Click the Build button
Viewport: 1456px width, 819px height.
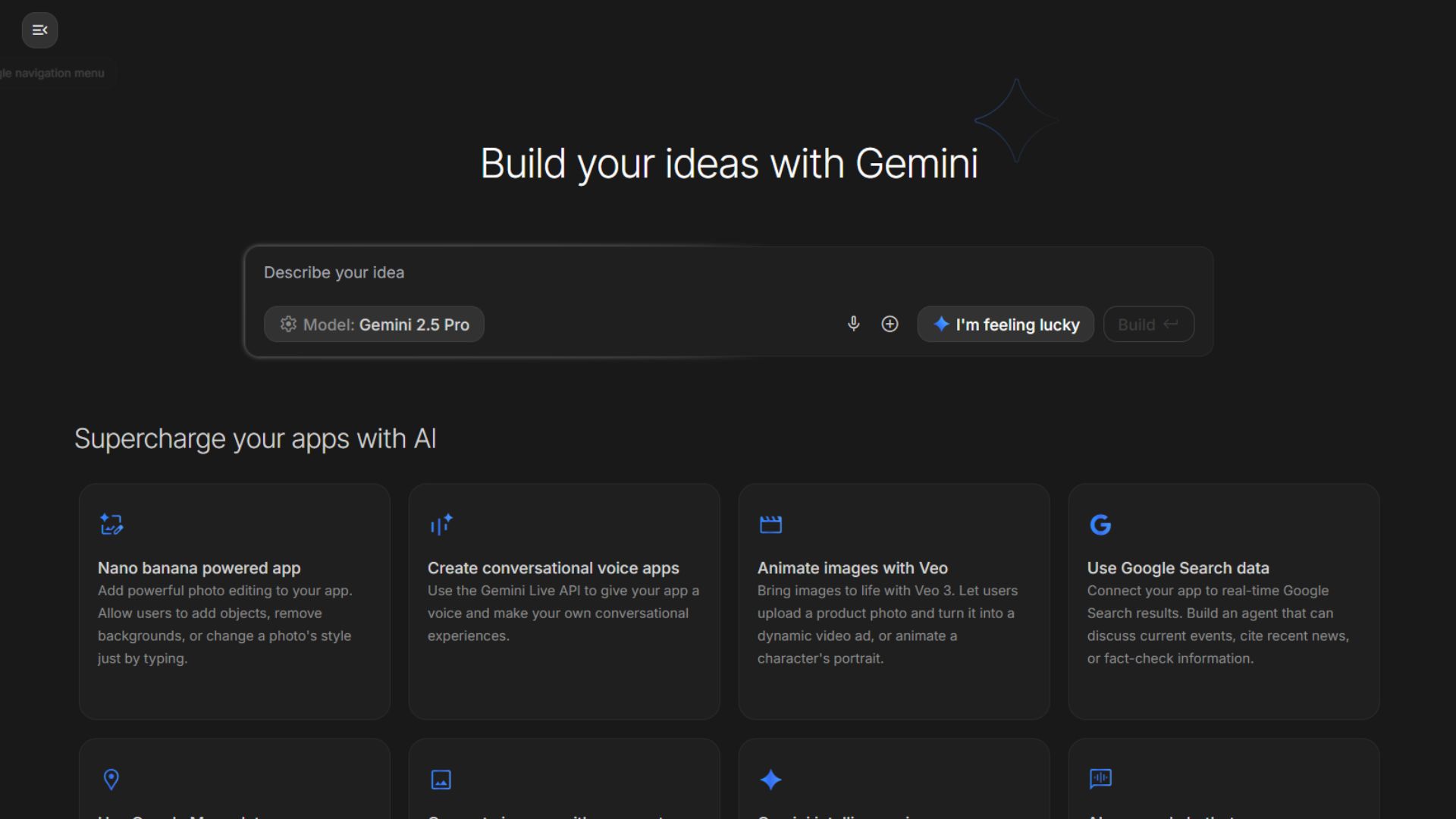pyautogui.click(x=1148, y=325)
